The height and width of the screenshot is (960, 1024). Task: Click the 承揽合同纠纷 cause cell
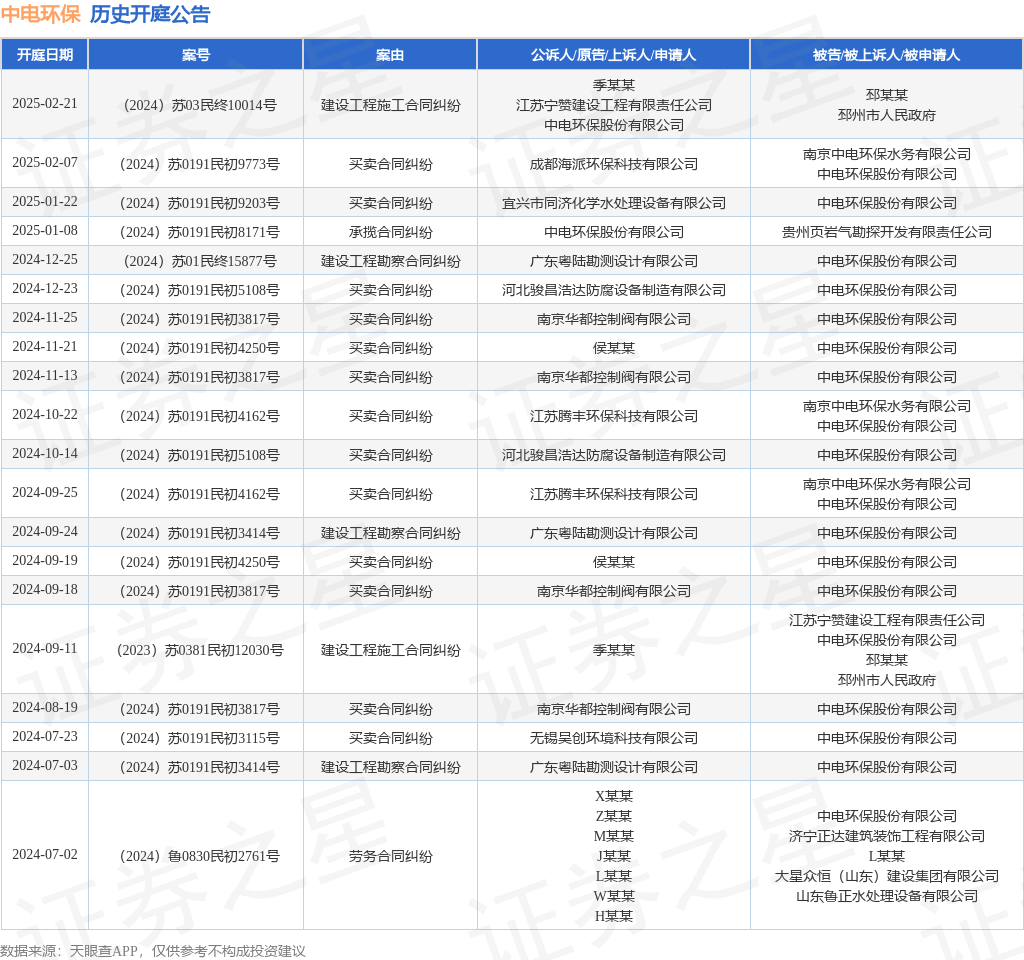click(x=390, y=232)
